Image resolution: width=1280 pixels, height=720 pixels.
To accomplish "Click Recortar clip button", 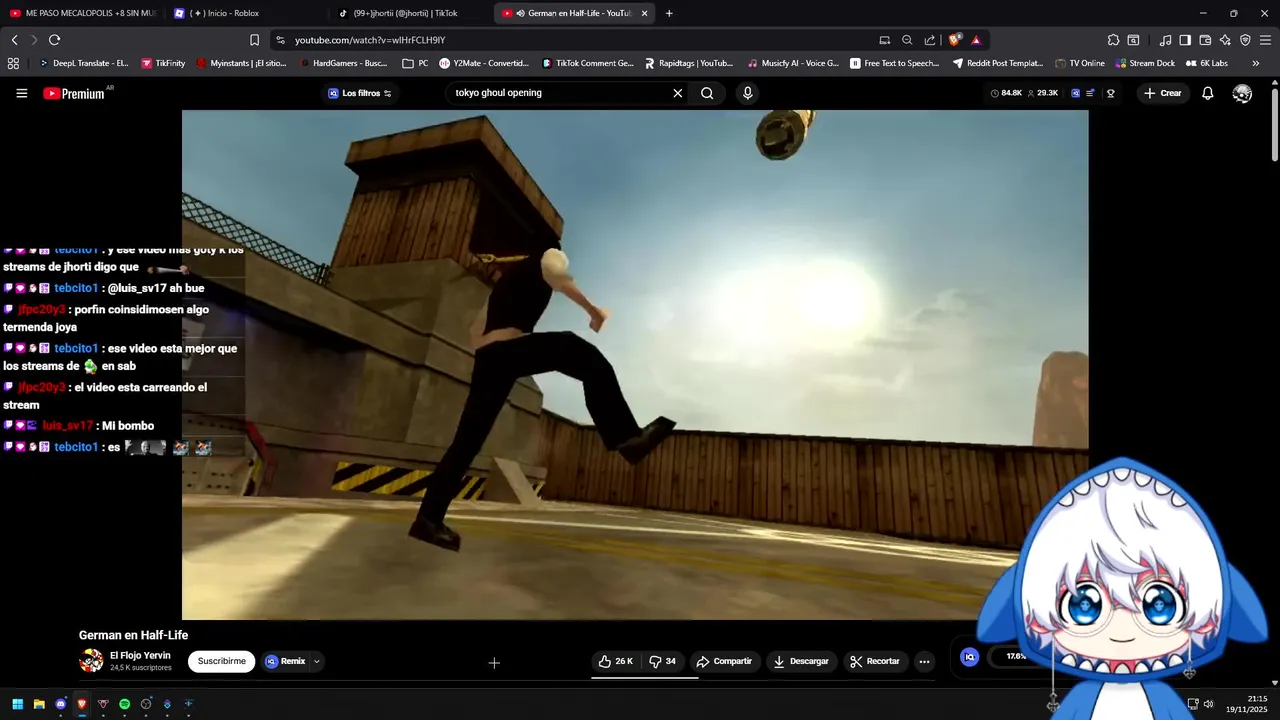I will tap(875, 661).
